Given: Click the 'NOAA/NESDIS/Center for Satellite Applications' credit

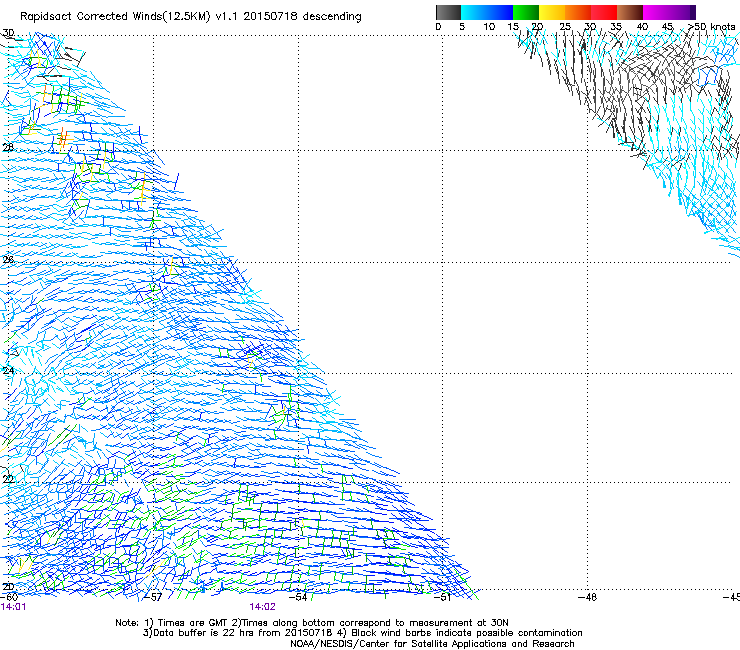Looking at the screenshot, I should [399, 644].
